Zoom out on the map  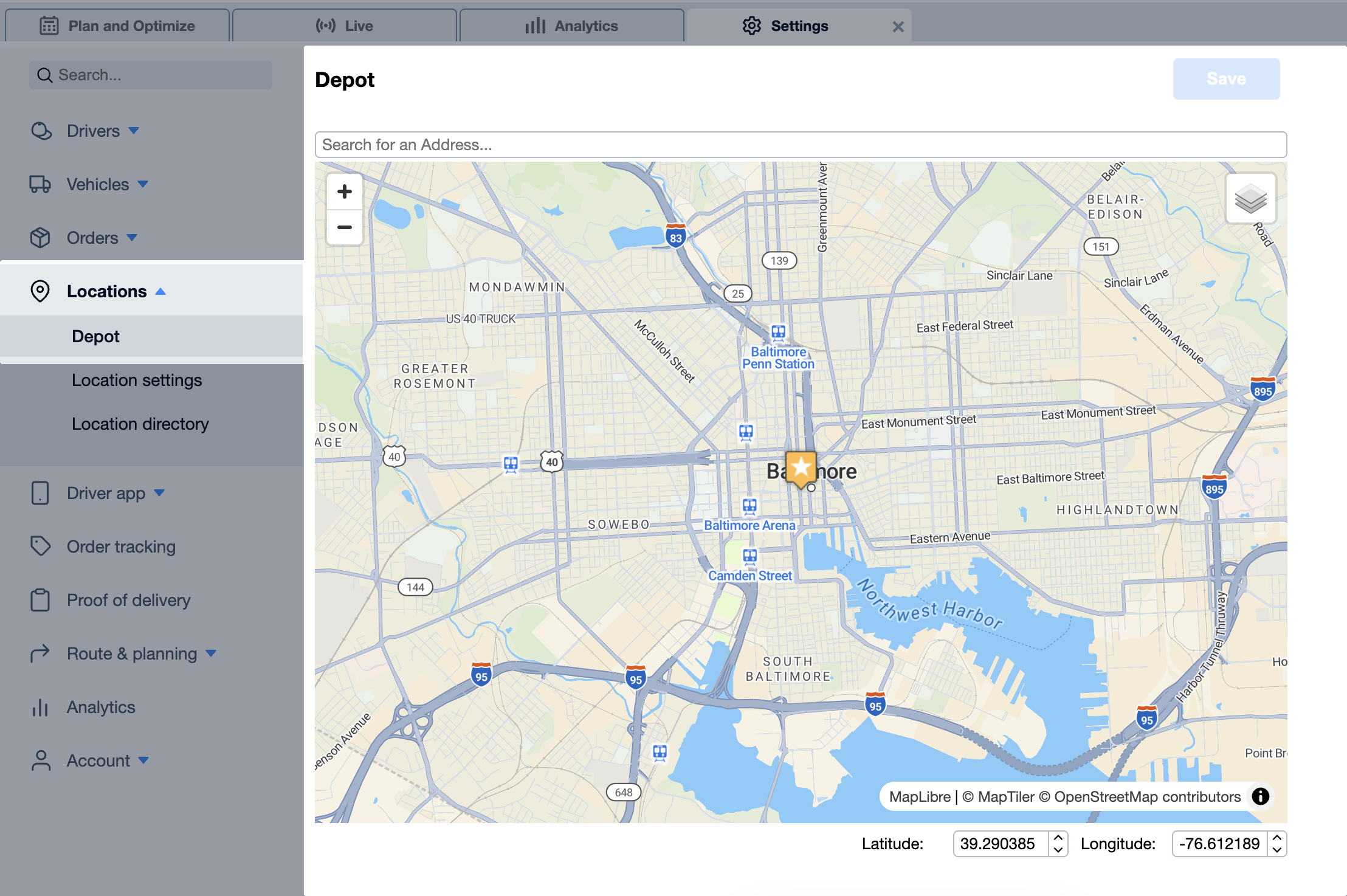click(x=345, y=227)
